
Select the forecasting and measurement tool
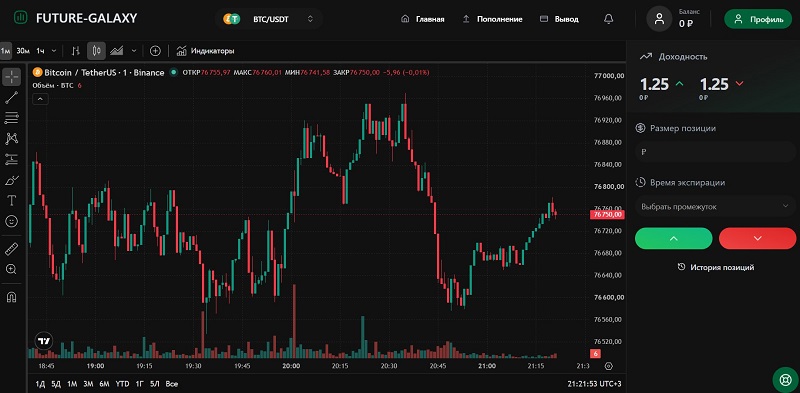tap(12, 159)
